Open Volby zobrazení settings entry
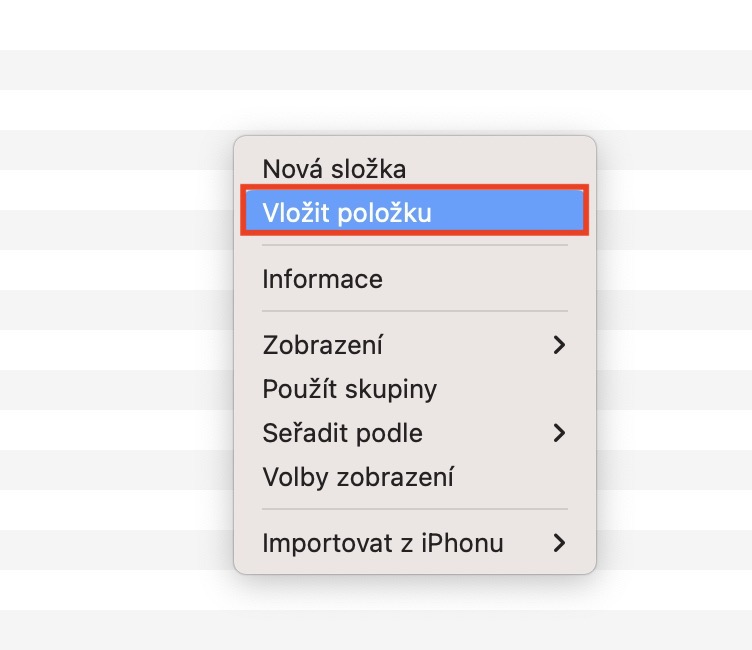 (x=357, y=477)
